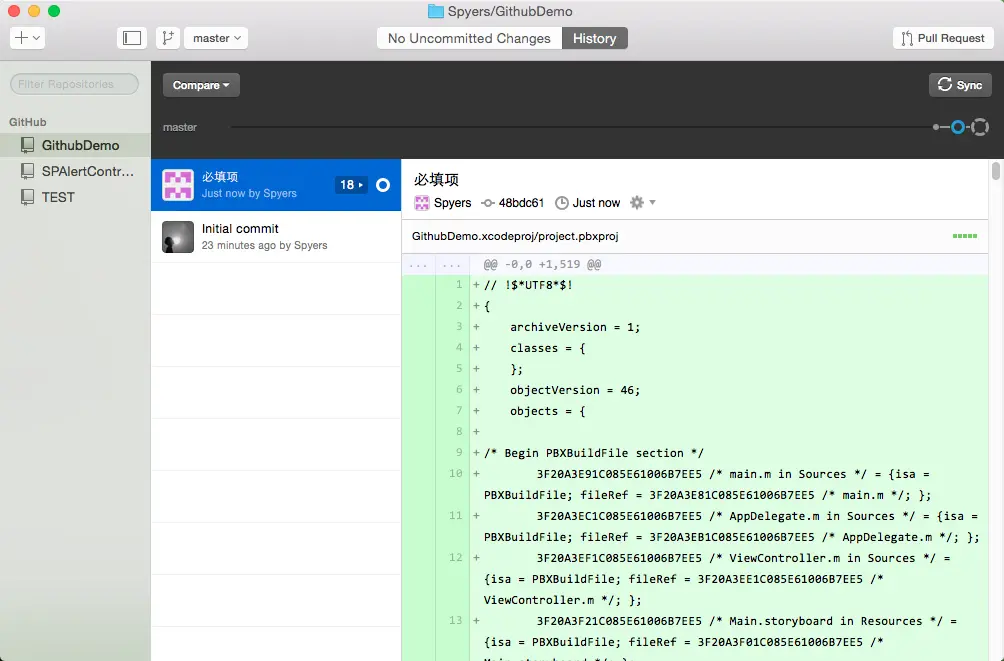
Task: Click the green diff stat bars
Action: pos(964,236)
